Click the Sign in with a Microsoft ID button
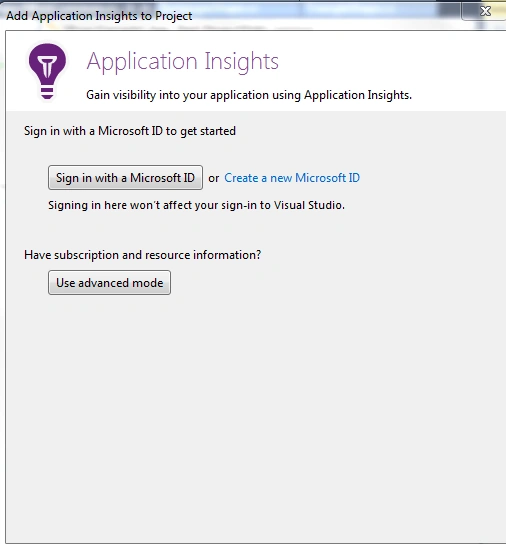 [x=125, y=178]
